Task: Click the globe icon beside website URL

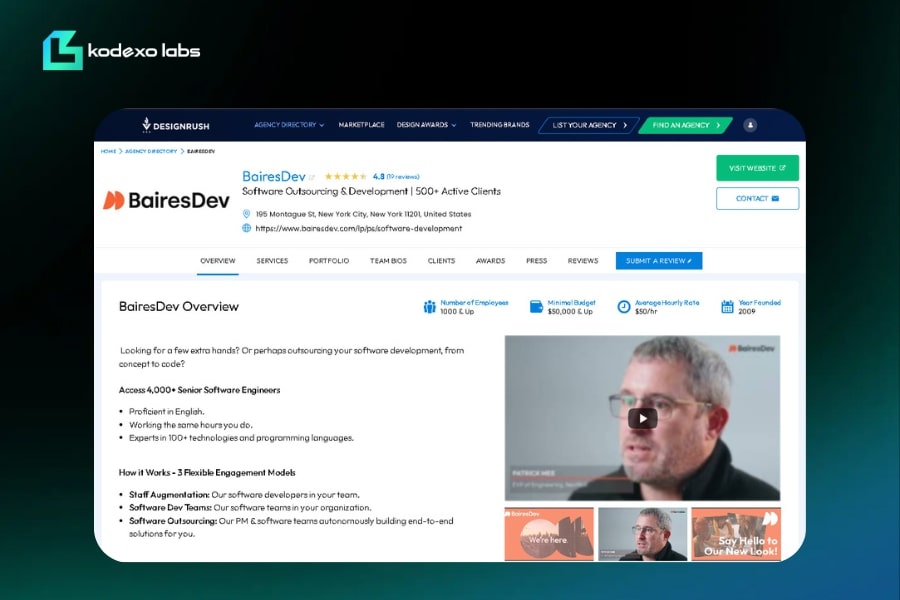Action: tap(246, 228)
